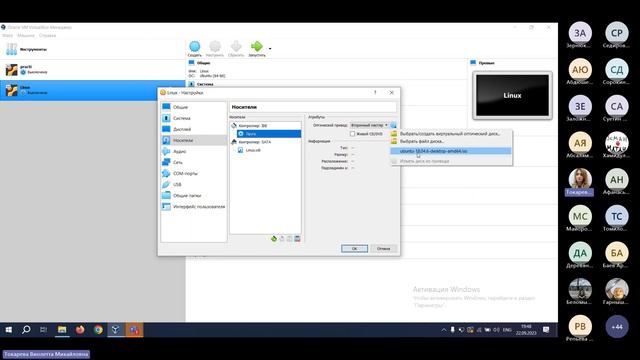
Task: Open File Explorer from the taskbar
Action: pyautogui.click(x=62, y=330)
